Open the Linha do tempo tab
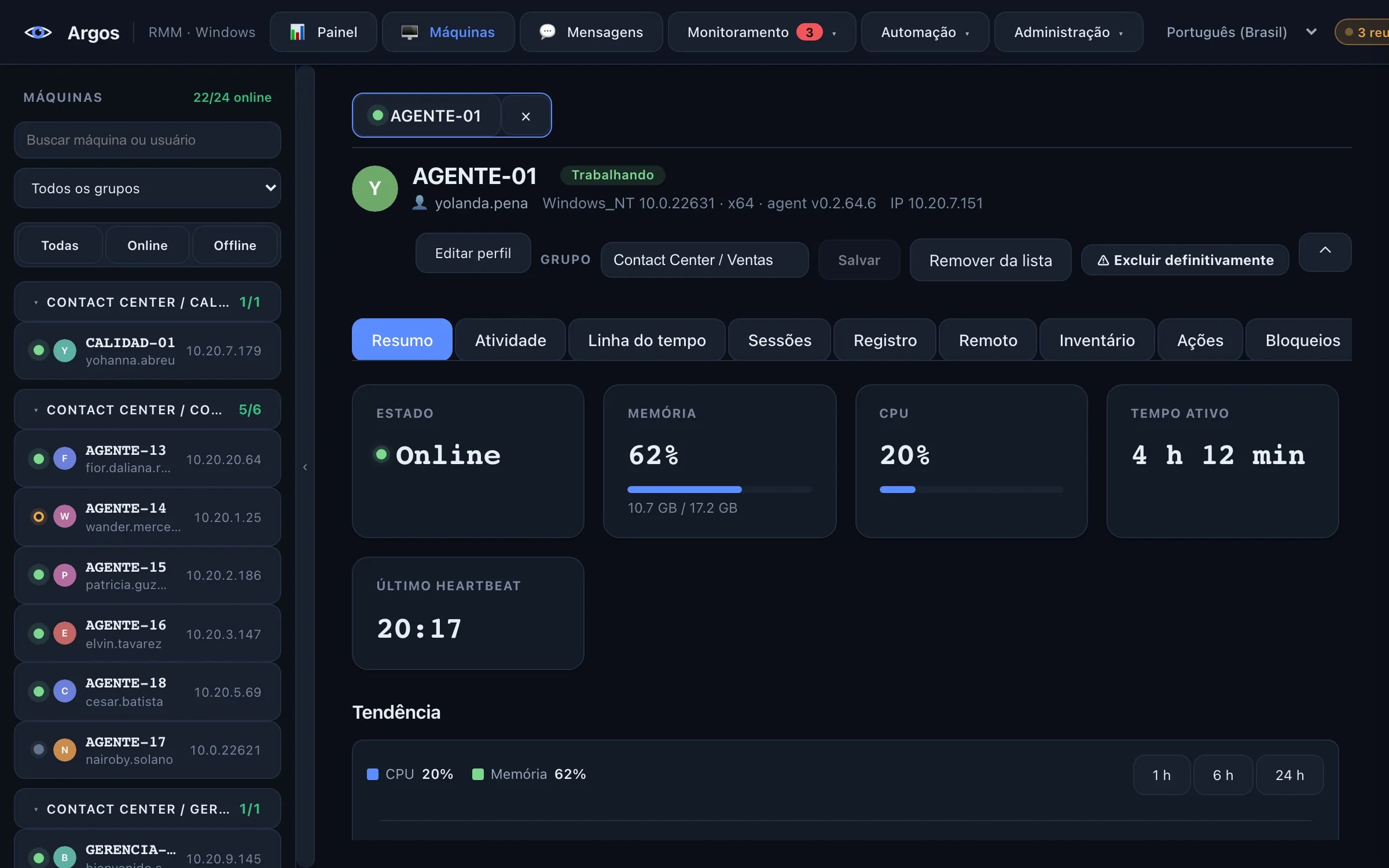The width and height of the screenshot is (1389, 868). 647,340
